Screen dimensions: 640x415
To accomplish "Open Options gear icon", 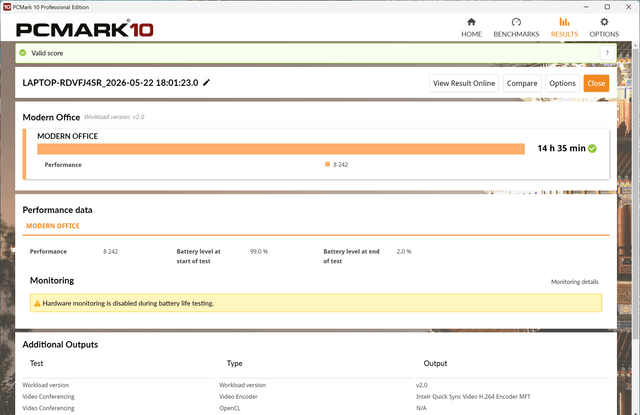I will tap(604, 22).
